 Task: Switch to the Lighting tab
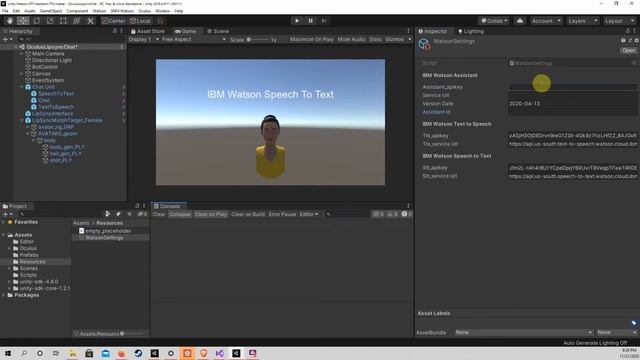[471, 31]
